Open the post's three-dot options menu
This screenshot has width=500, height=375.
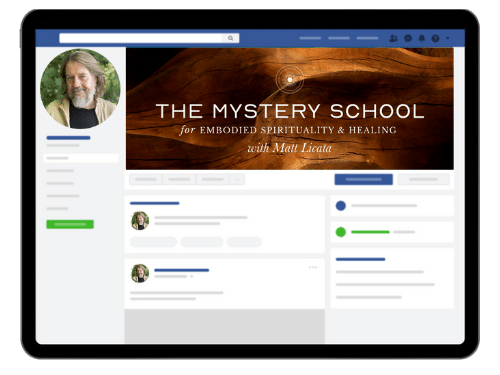tap(313, 267)
